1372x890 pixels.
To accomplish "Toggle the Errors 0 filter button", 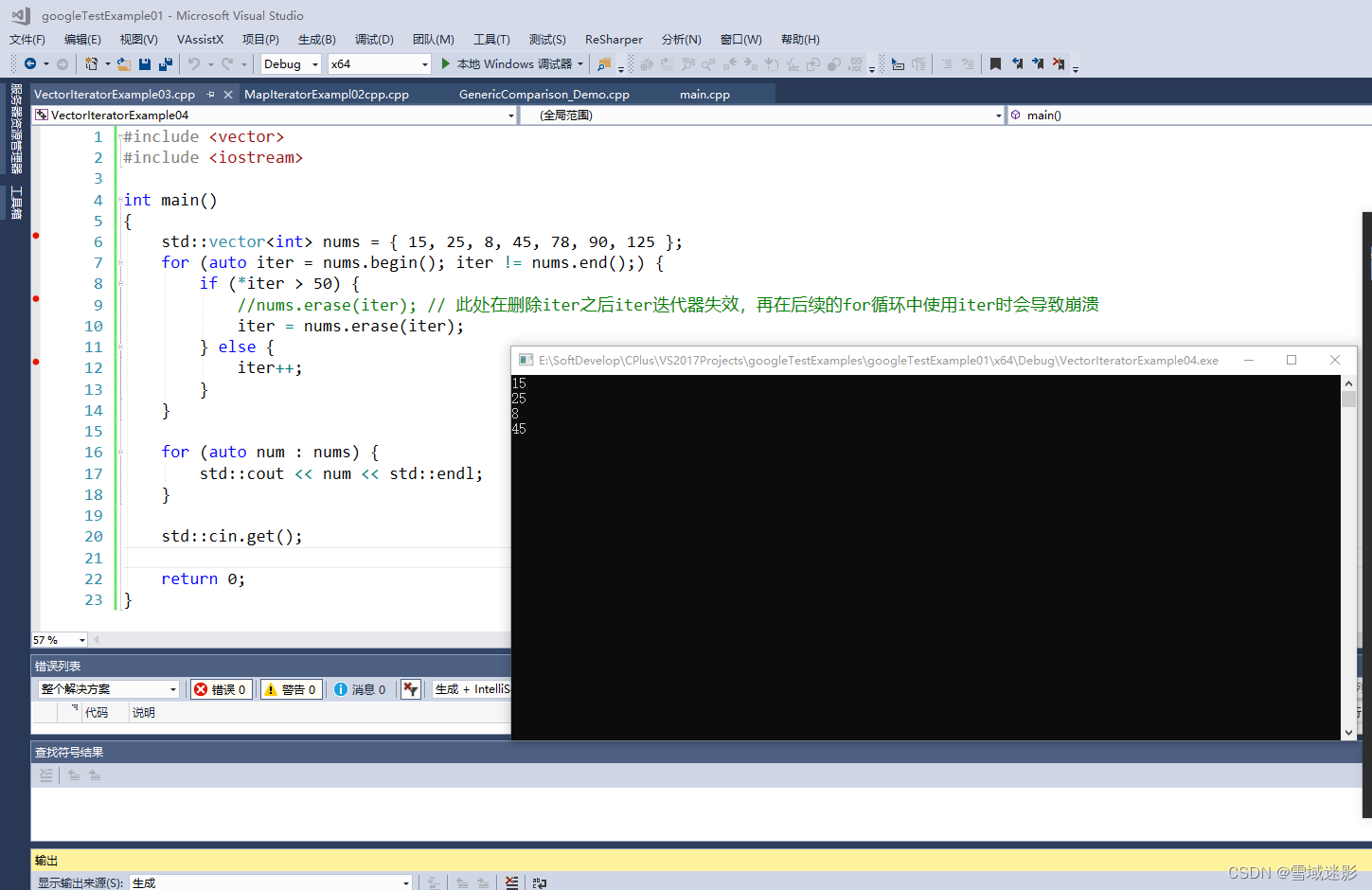I will click(221, 689).
